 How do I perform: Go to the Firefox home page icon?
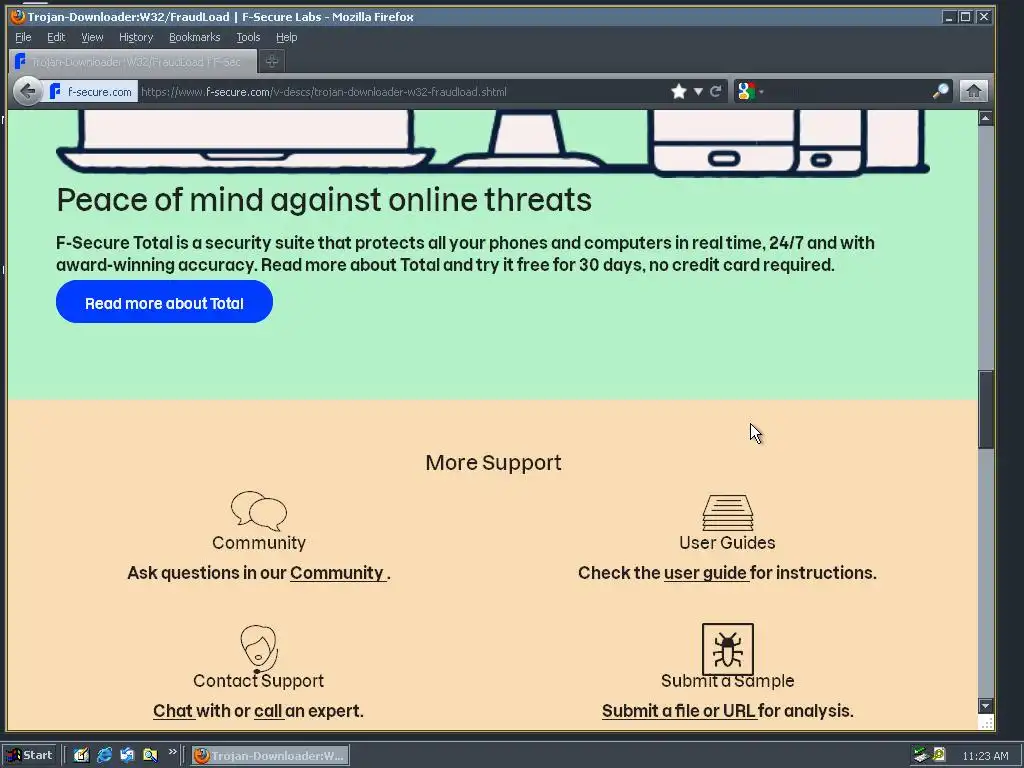point(973,91)
